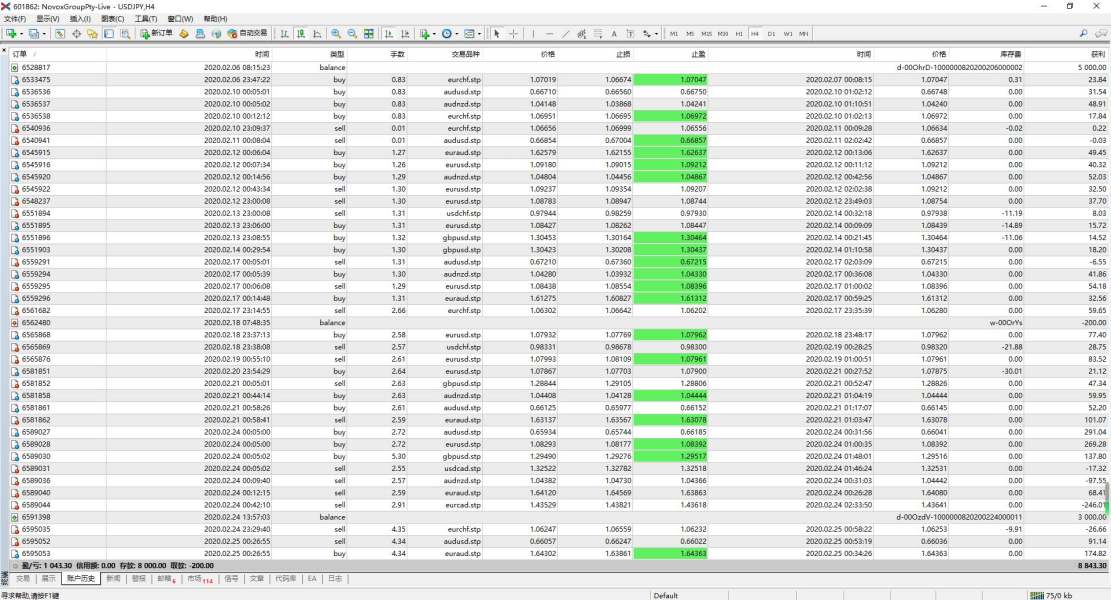The image size is (1111, 600).
Task: Open the 信号 signals tab
Action: pos(231,579)
